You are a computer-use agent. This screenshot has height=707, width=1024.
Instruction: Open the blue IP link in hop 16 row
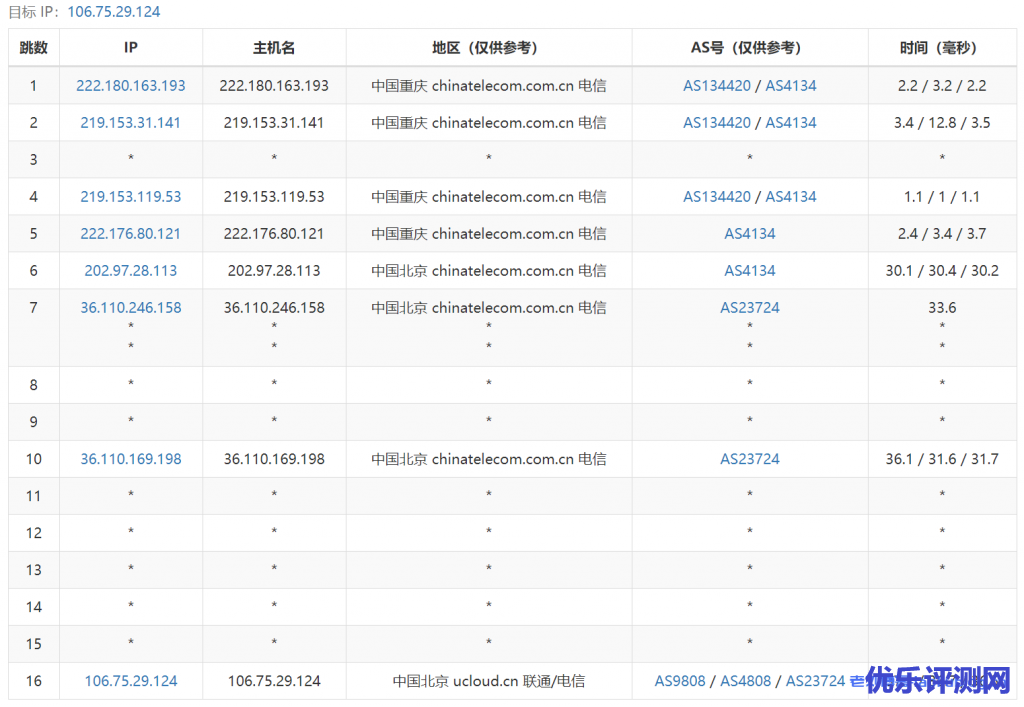pyautogui.click(x=131, y=681)
